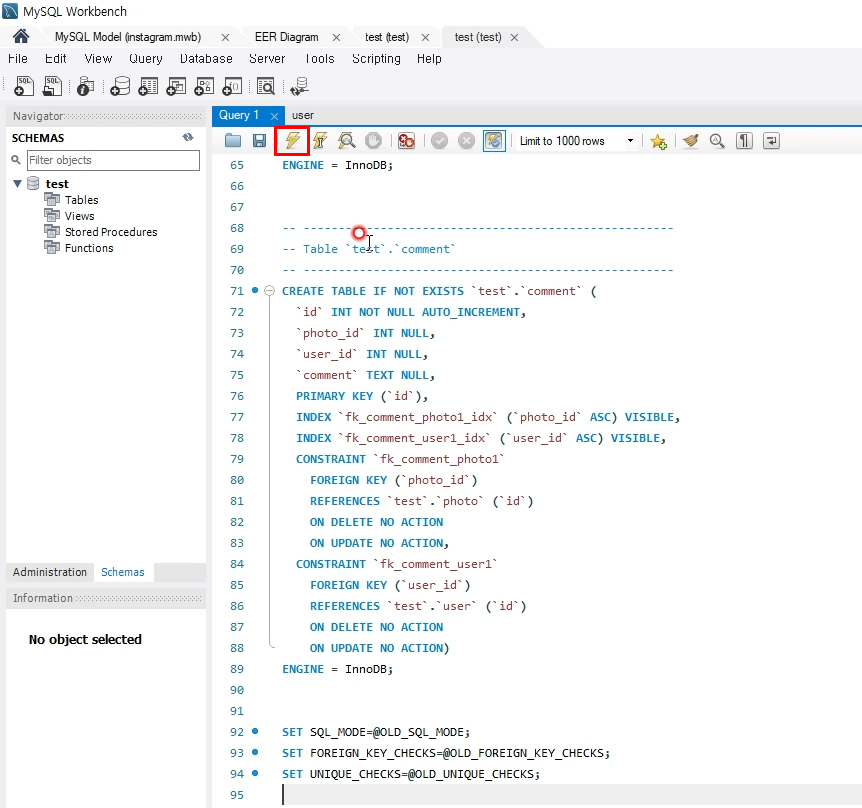Open the Query menu
The width and height of the screenshot is (862, 808).
pos(146,59)
